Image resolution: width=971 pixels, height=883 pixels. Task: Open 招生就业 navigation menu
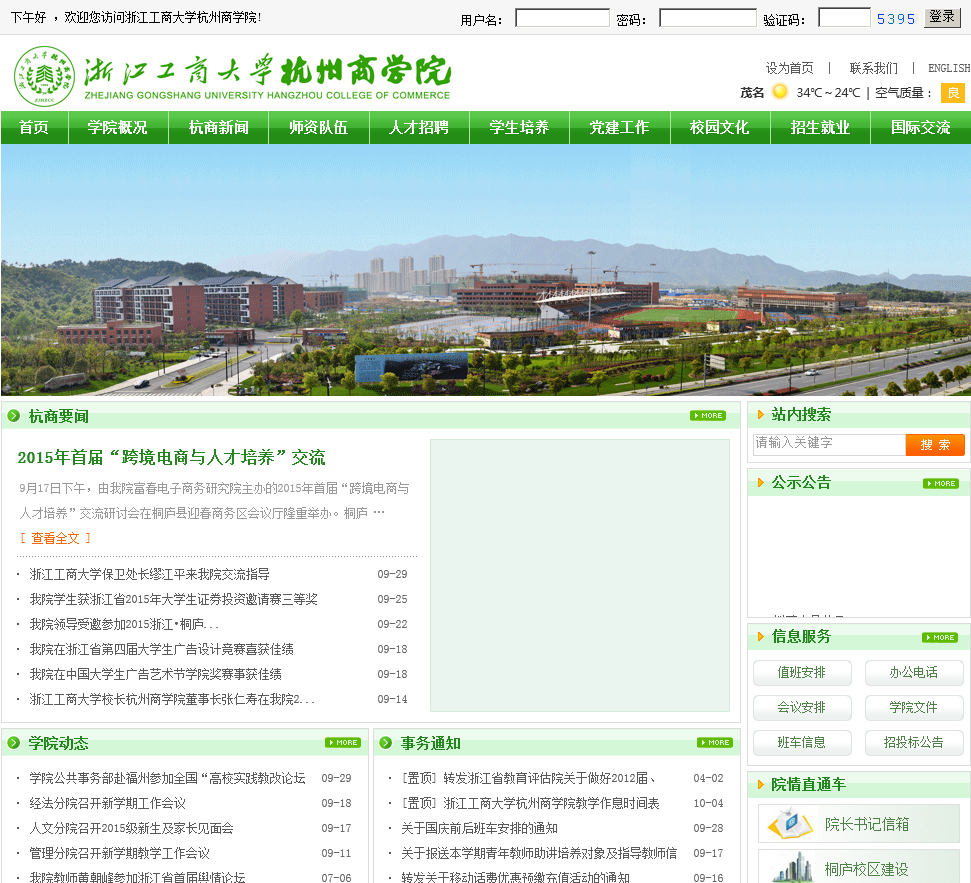(820, 128)
